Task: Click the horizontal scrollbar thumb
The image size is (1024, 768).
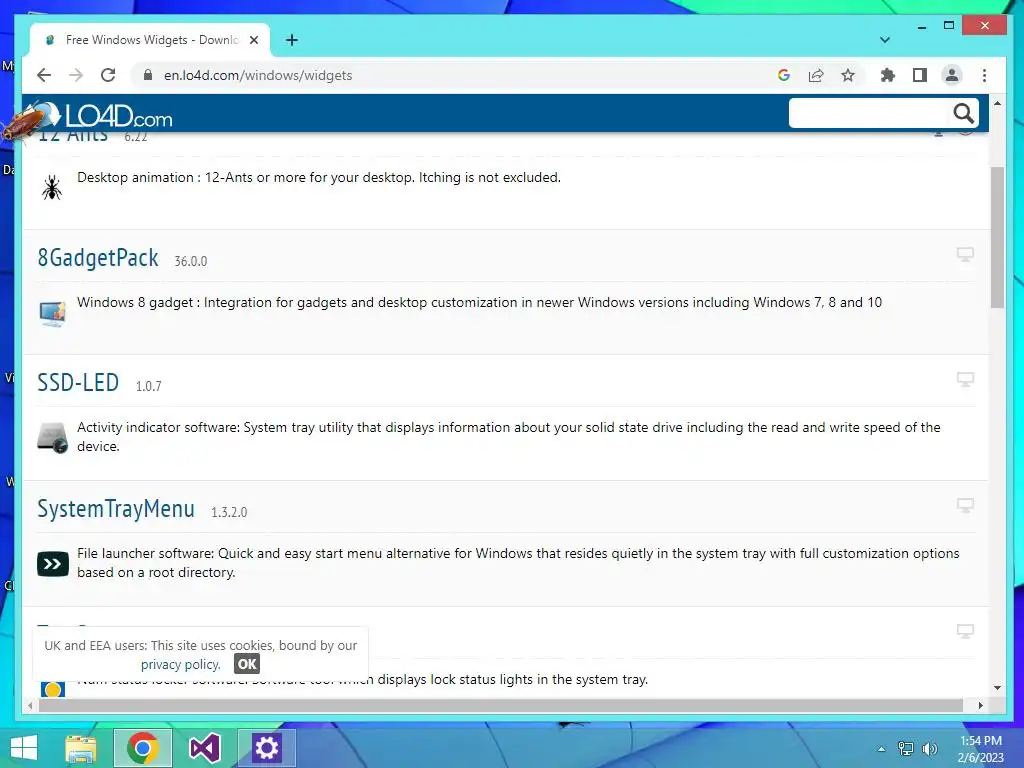Action: click(x=501, y=705)
